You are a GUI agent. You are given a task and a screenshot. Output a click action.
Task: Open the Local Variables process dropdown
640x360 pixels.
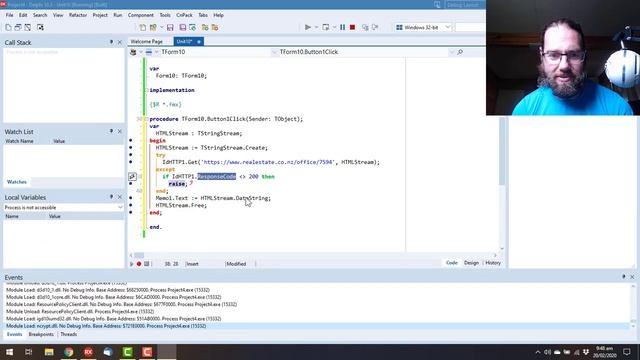[120, 207]
